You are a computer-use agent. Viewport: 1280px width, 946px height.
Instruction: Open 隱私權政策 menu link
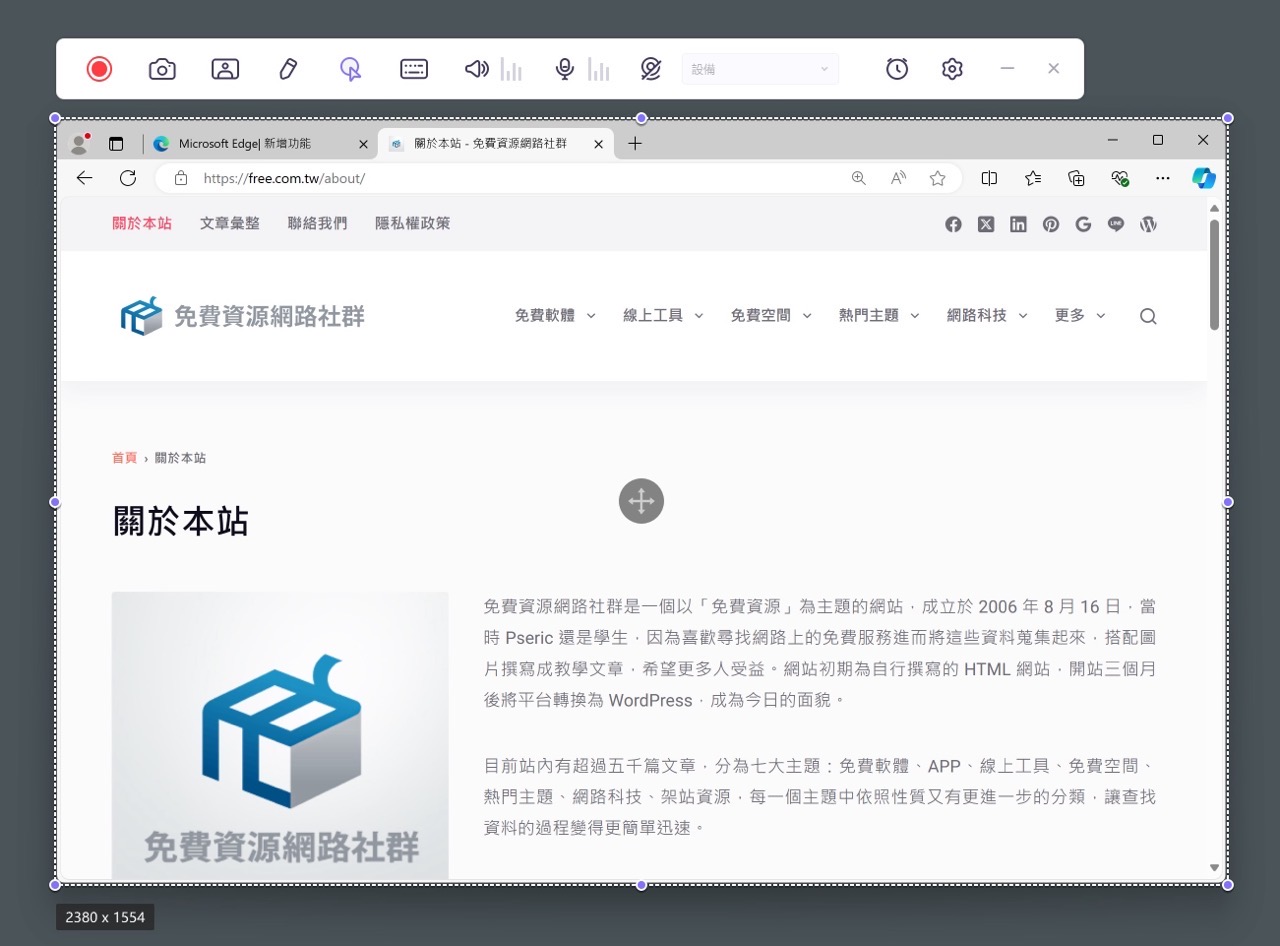413,223
